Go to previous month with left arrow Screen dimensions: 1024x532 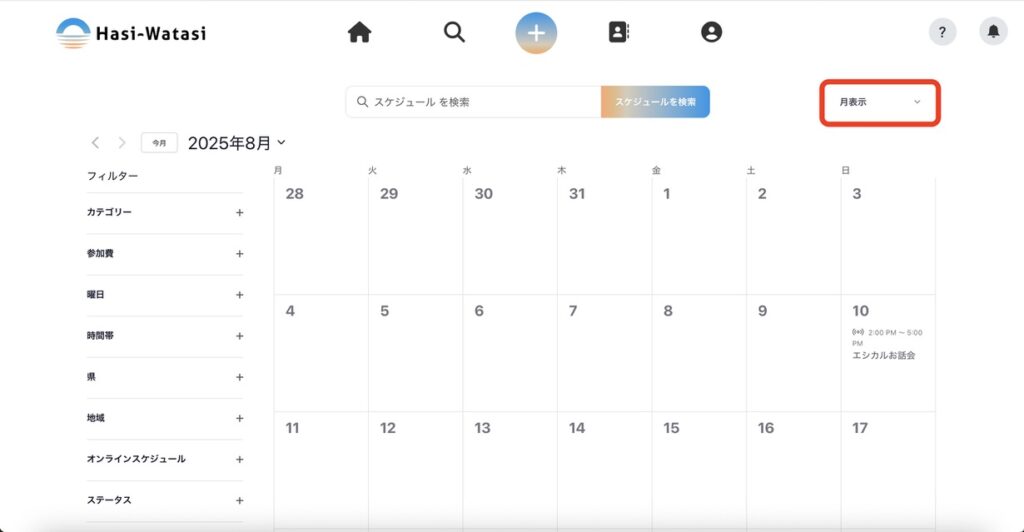tap(95, 143)
